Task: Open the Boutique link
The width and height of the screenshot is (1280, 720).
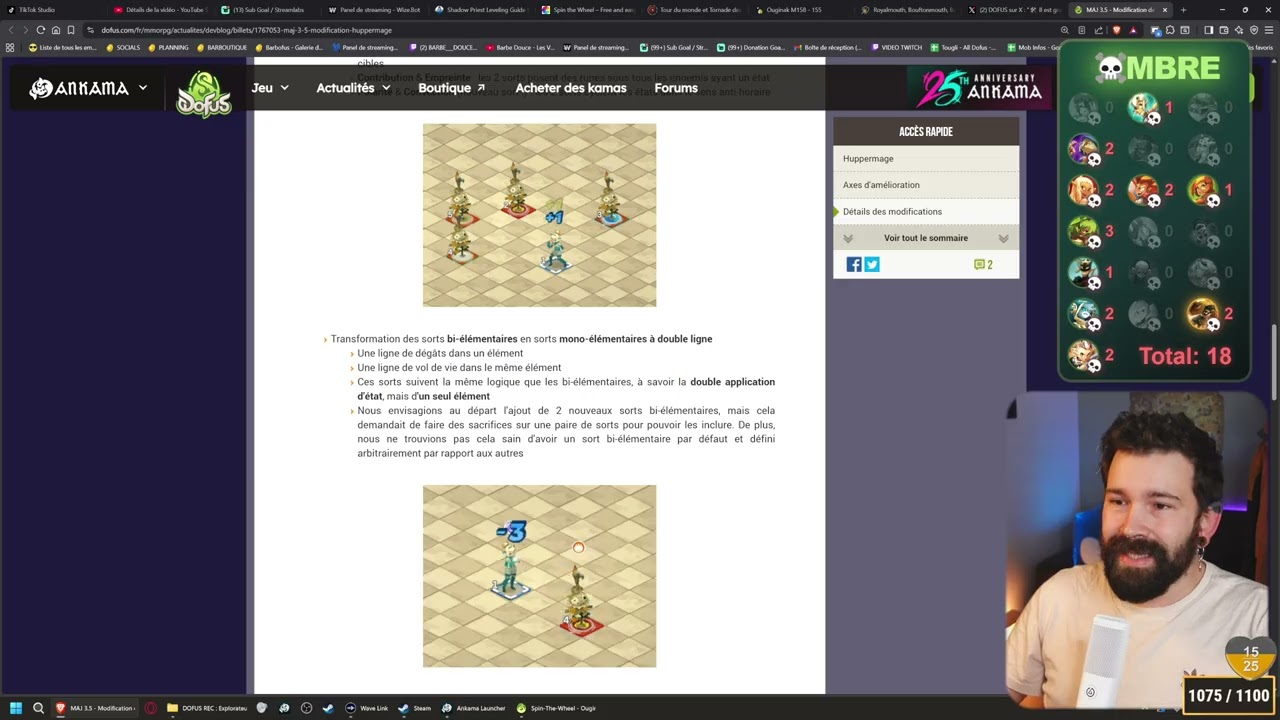Action: point(451,88)
